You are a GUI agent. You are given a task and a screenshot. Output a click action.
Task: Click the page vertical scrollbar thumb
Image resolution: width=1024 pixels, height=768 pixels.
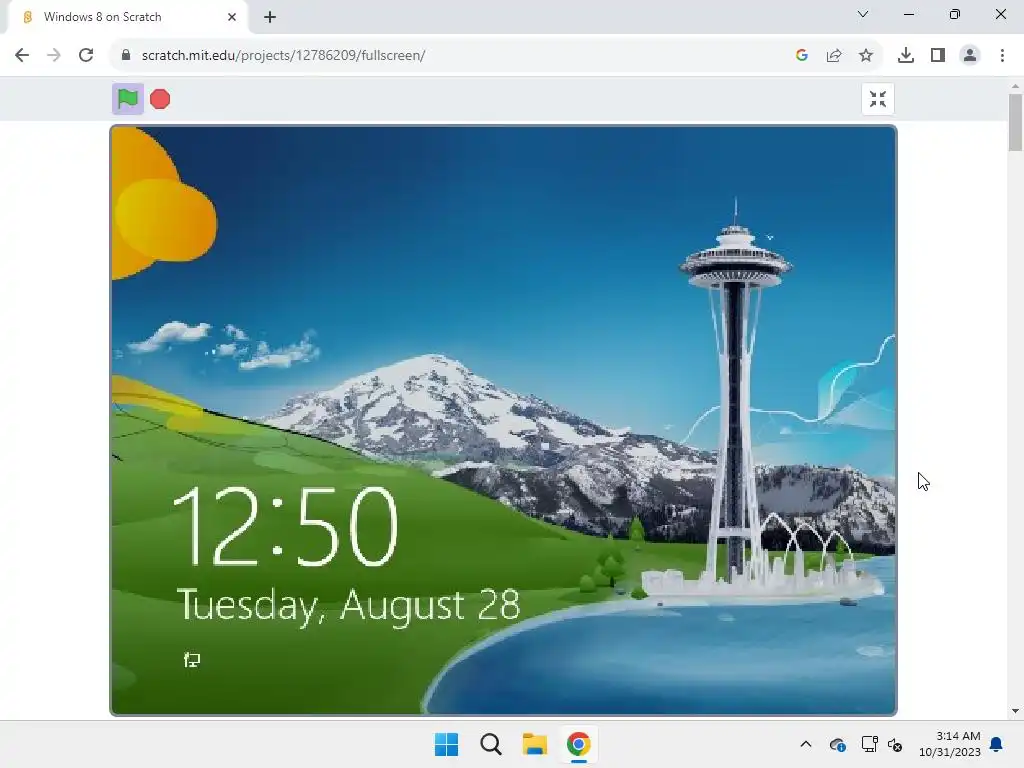[1015, 122]
